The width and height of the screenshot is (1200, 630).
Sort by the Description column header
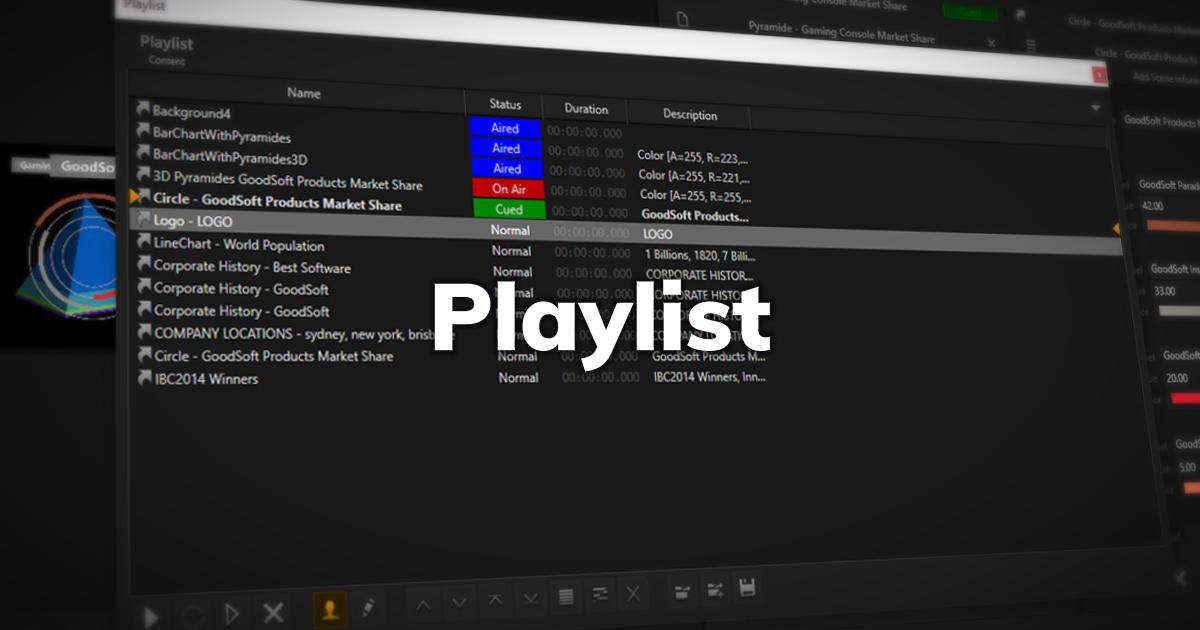click(690, 115)
